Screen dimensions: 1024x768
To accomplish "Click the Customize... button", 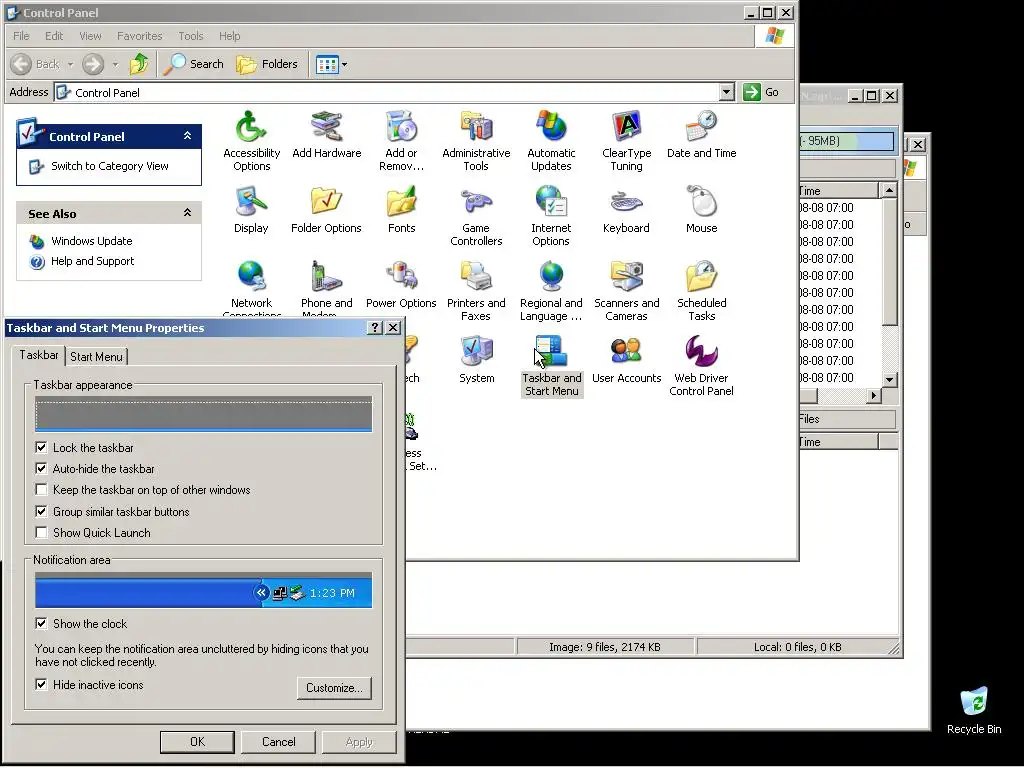I will tap(334, 688).
